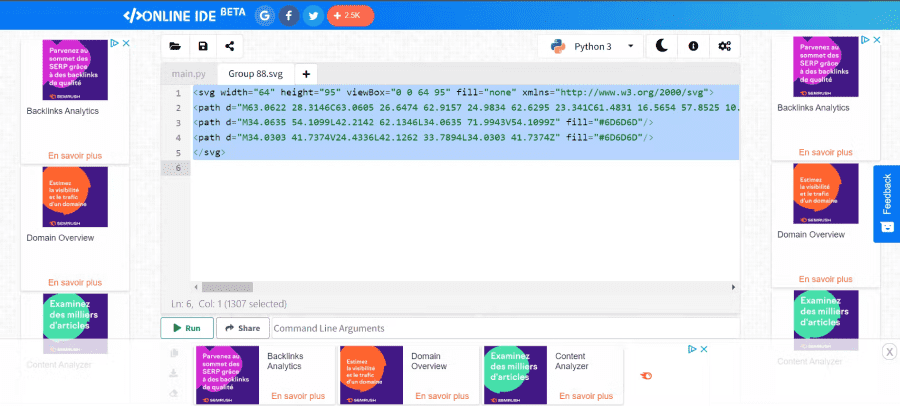Close bottom banner ad blue X icon

pos(704,349)
